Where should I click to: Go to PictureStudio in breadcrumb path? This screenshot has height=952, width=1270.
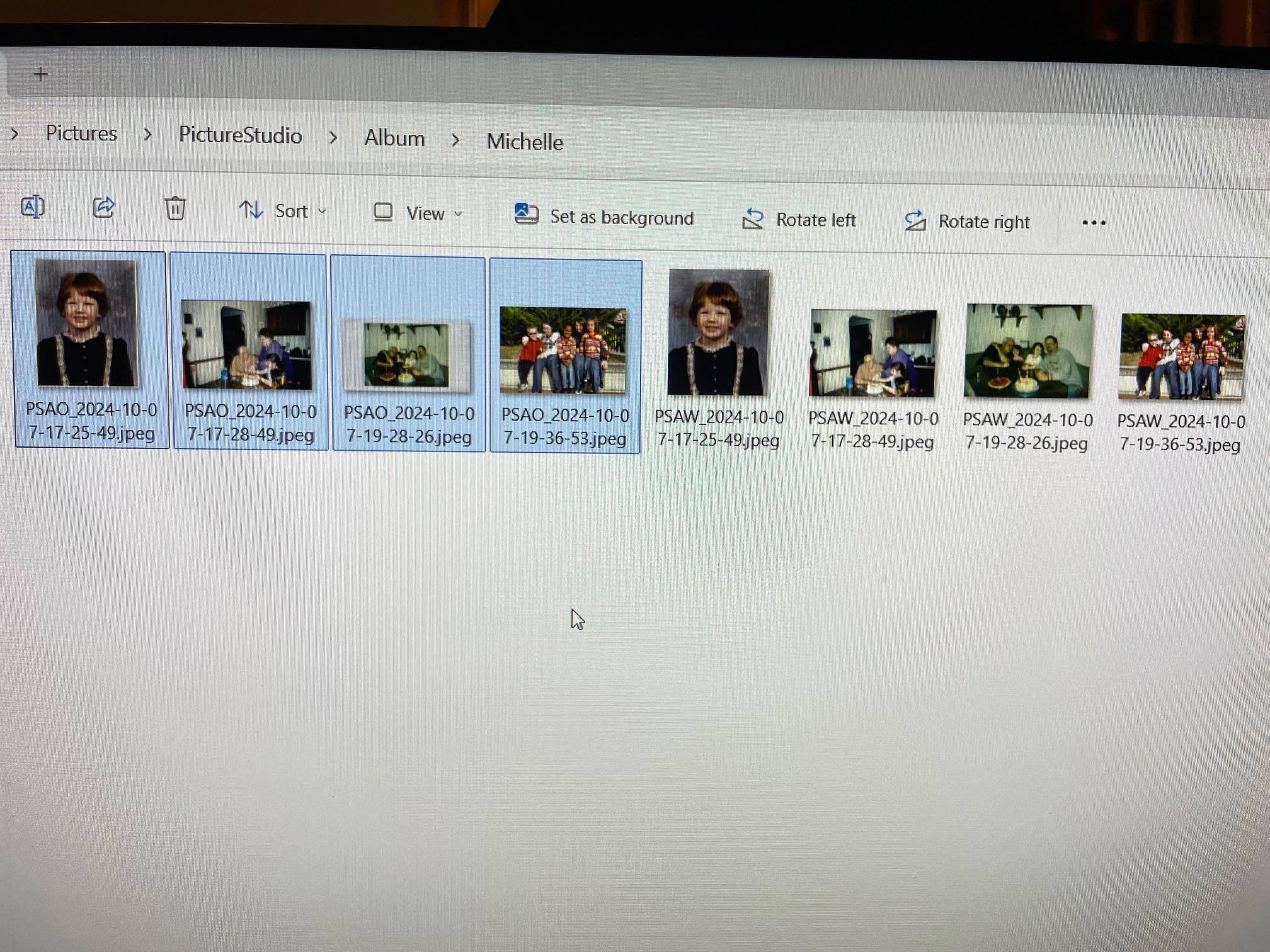pyautogui.click(x=240, y=135)
